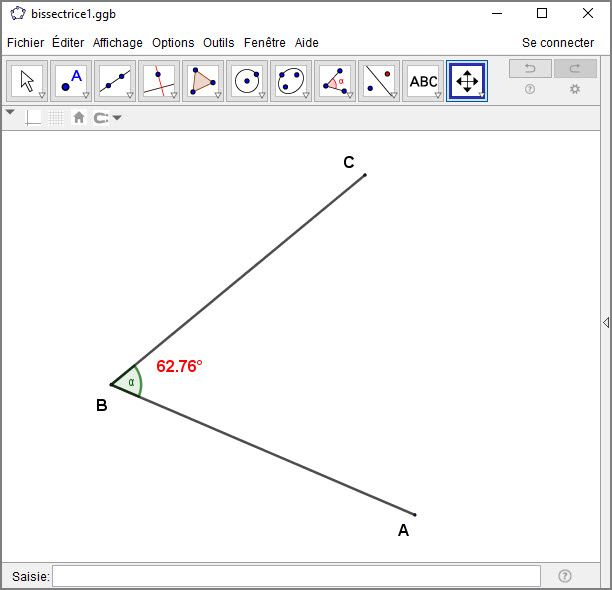
Task: Collapse the style bar triangle
Action: pos(10,112)
